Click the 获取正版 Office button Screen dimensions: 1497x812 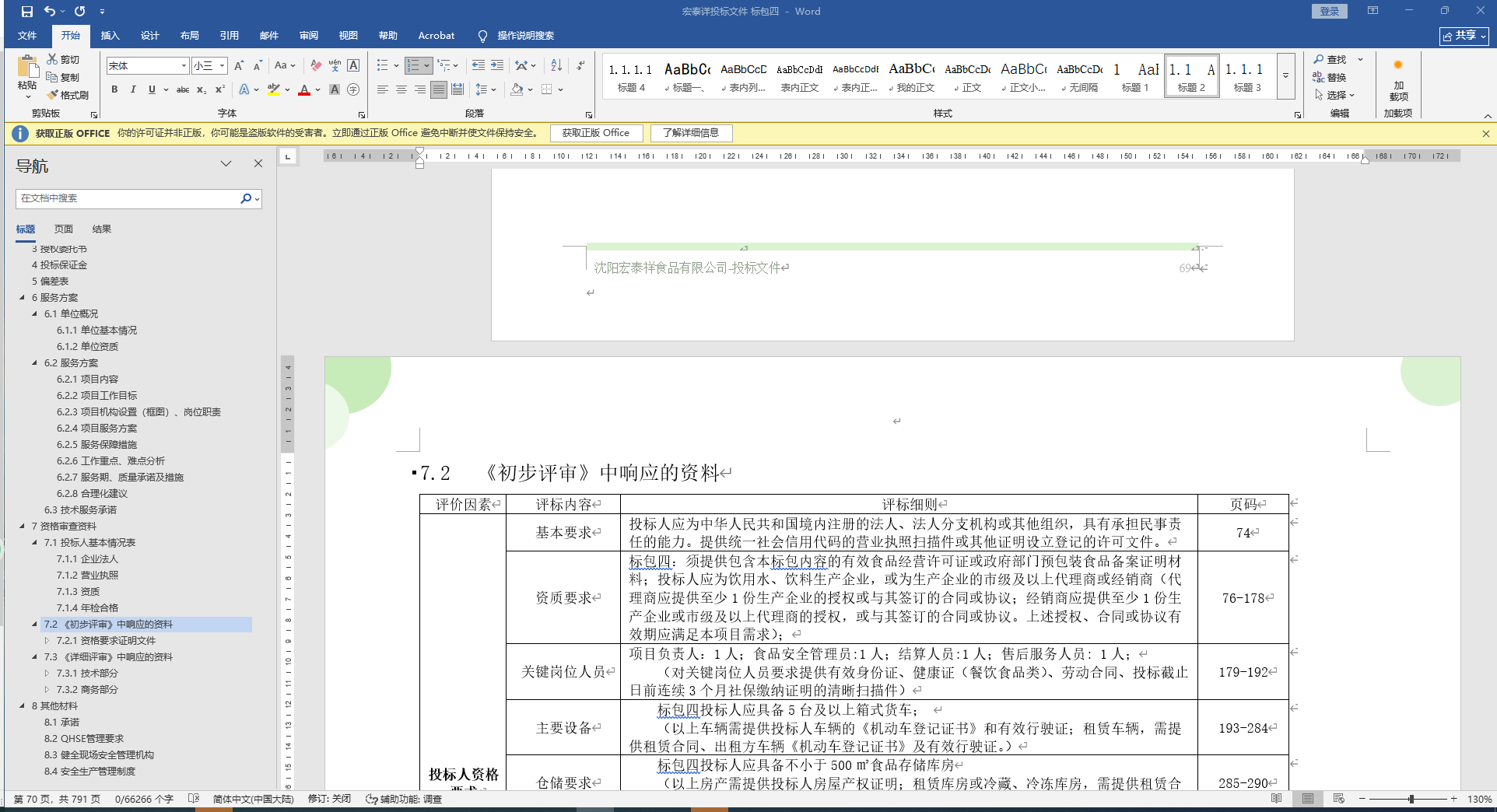tap(596, 133)
